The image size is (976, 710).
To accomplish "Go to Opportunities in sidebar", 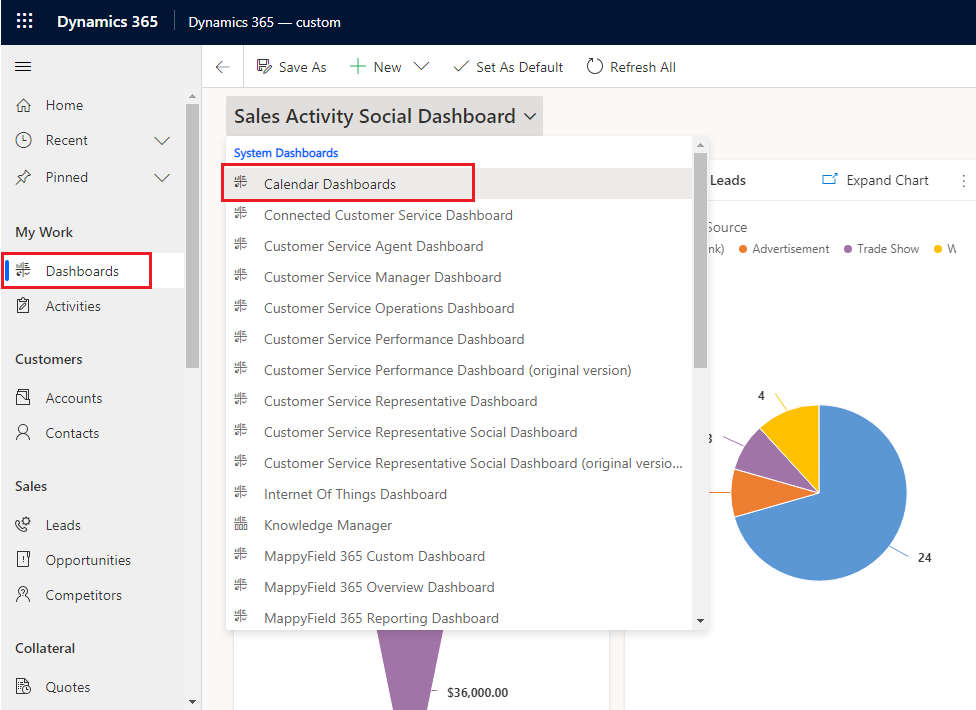I will coord(88,560).
